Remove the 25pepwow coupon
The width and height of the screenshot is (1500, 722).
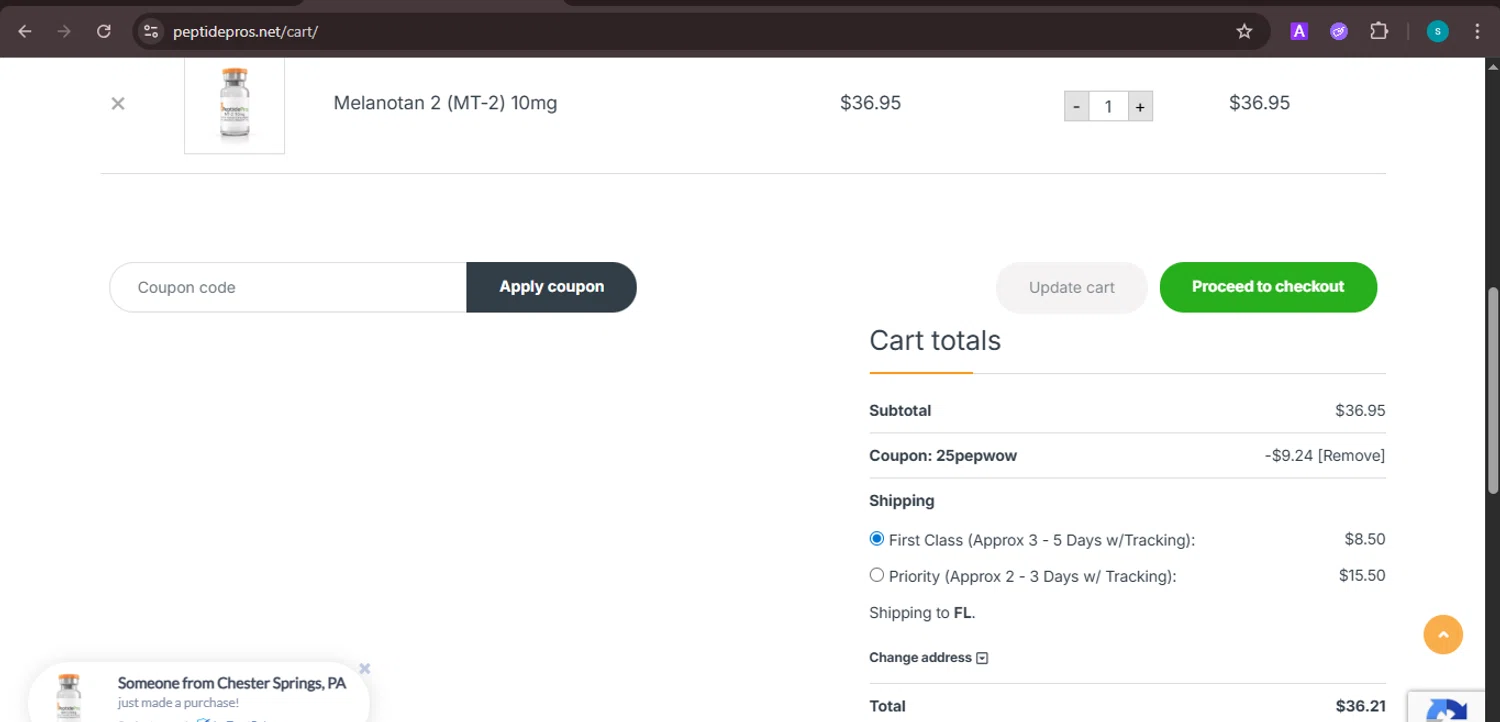point(1351,456)
